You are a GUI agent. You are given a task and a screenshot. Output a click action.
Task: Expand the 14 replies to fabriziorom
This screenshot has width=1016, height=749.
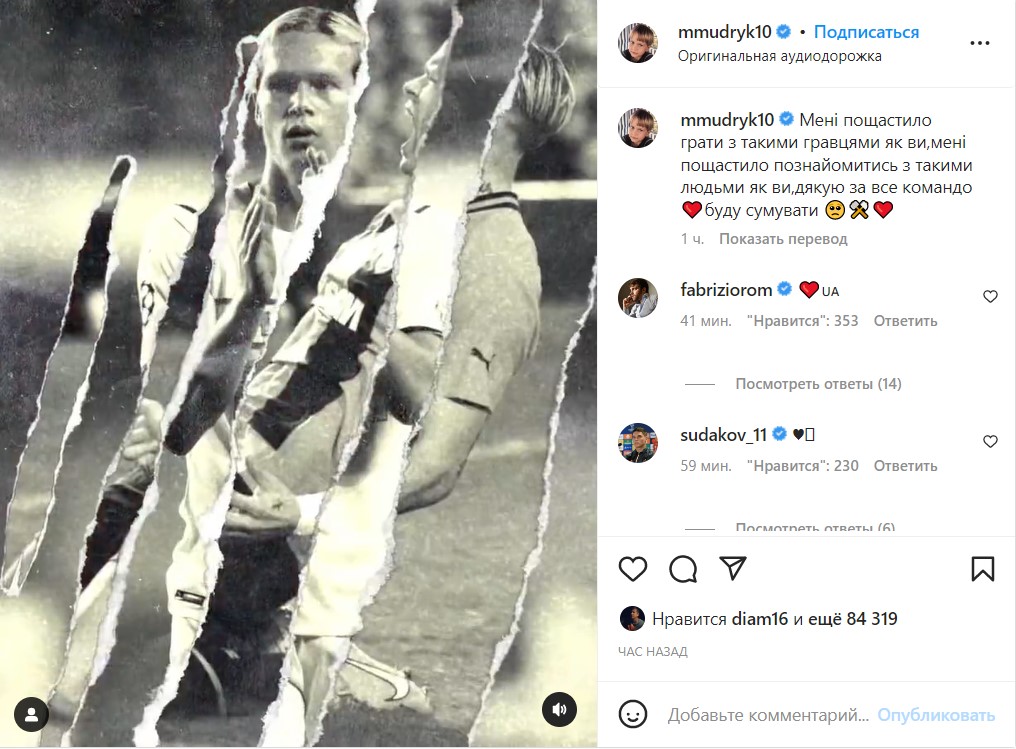tap(818, 384)
